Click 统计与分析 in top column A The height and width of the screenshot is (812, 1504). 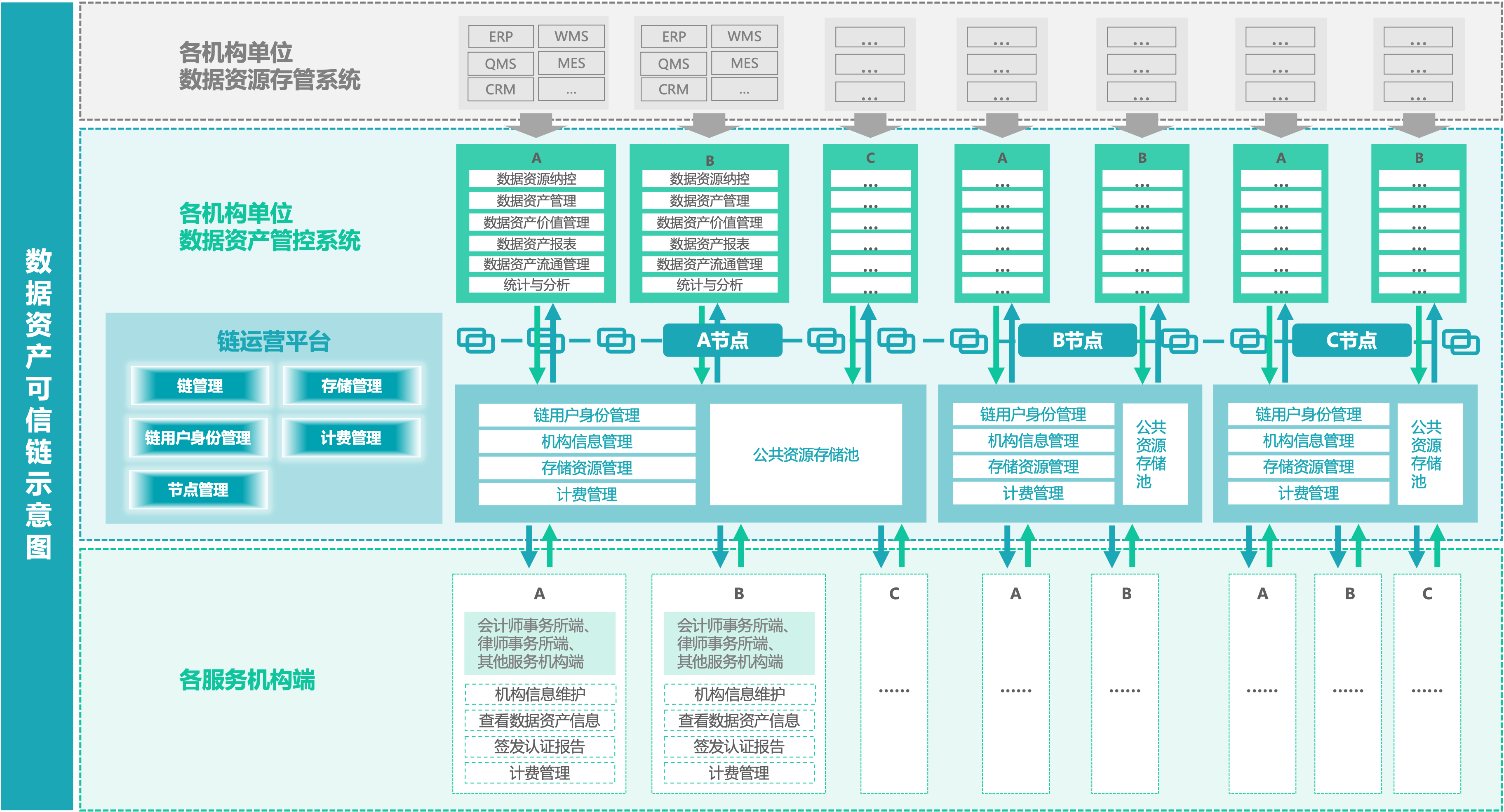[x=536, y=285]
